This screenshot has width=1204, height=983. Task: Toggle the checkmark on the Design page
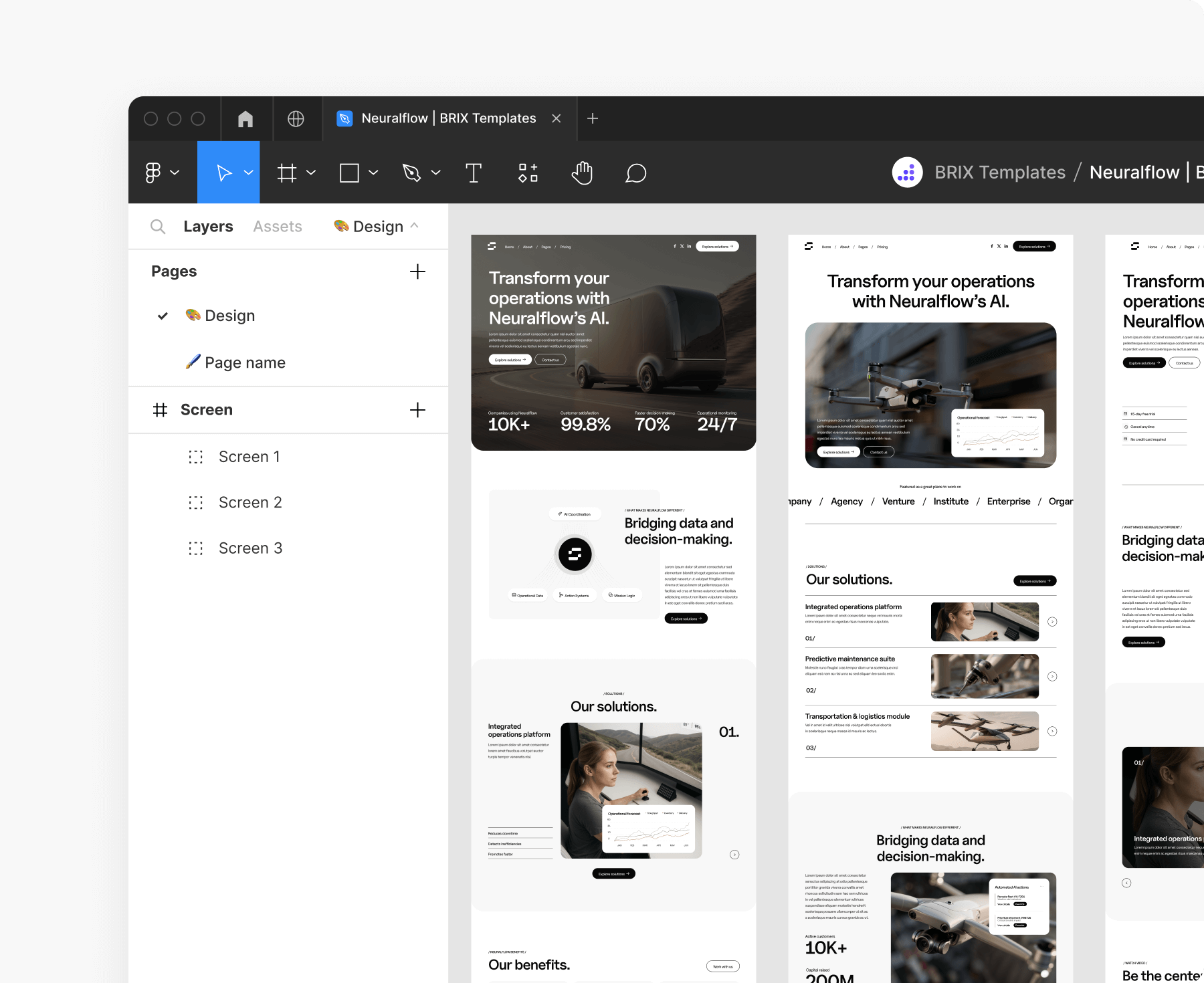point(163,315)
